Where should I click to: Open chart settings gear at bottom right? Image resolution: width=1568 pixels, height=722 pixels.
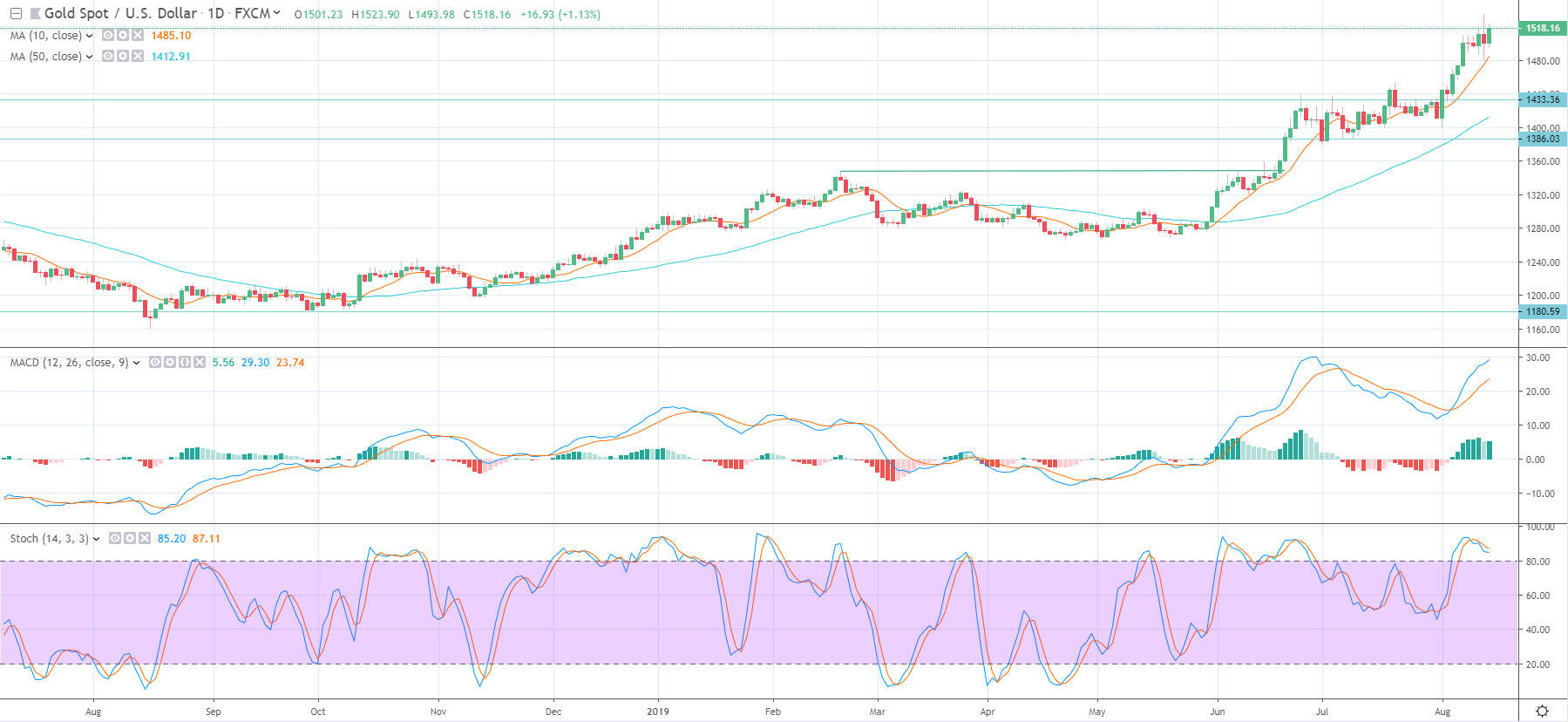click(1542, 711)
